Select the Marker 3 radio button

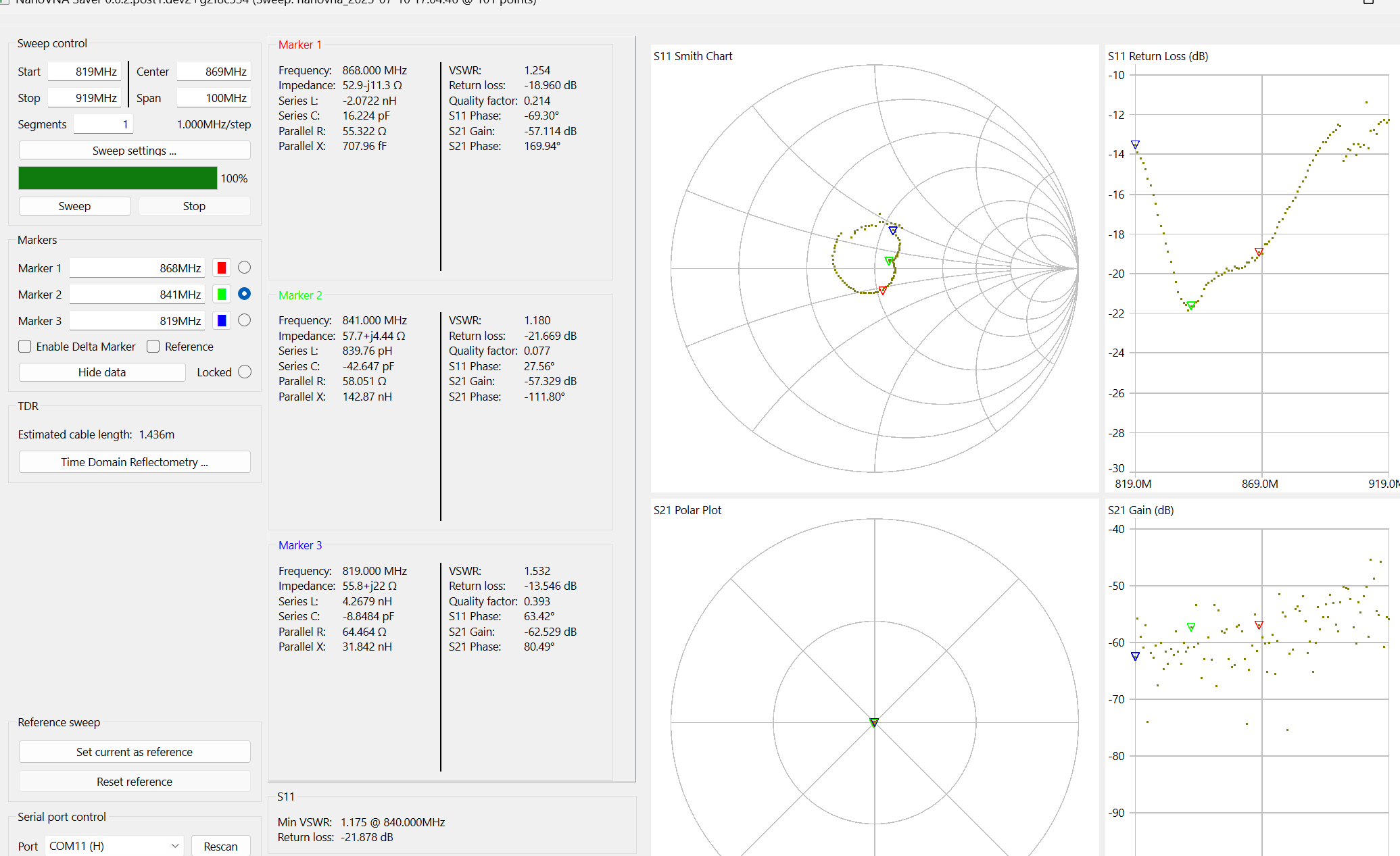click(x=245, y=320)
